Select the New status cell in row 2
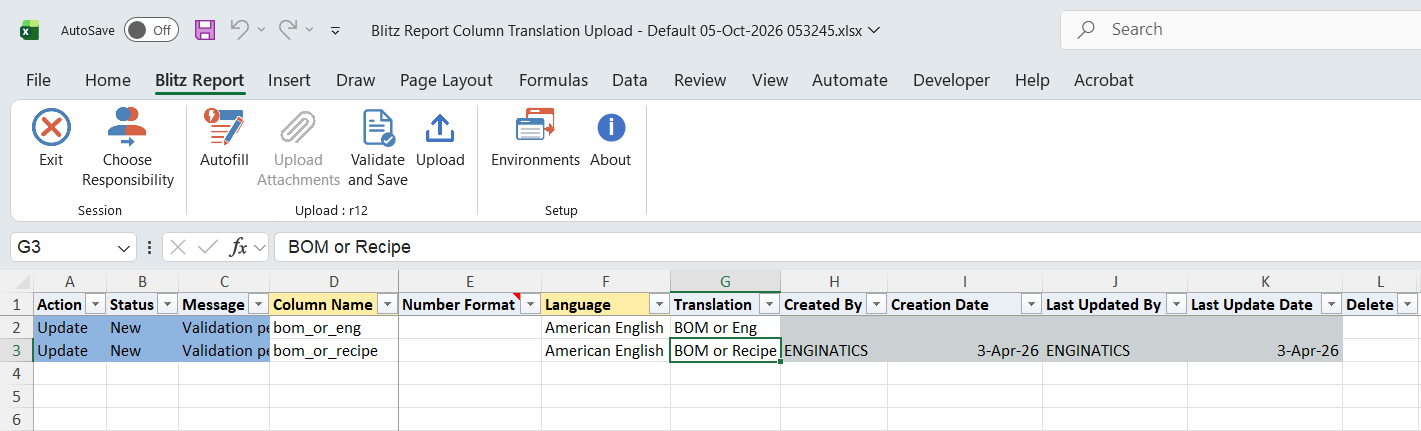1421x431 pixels. [x=142, y=327]
